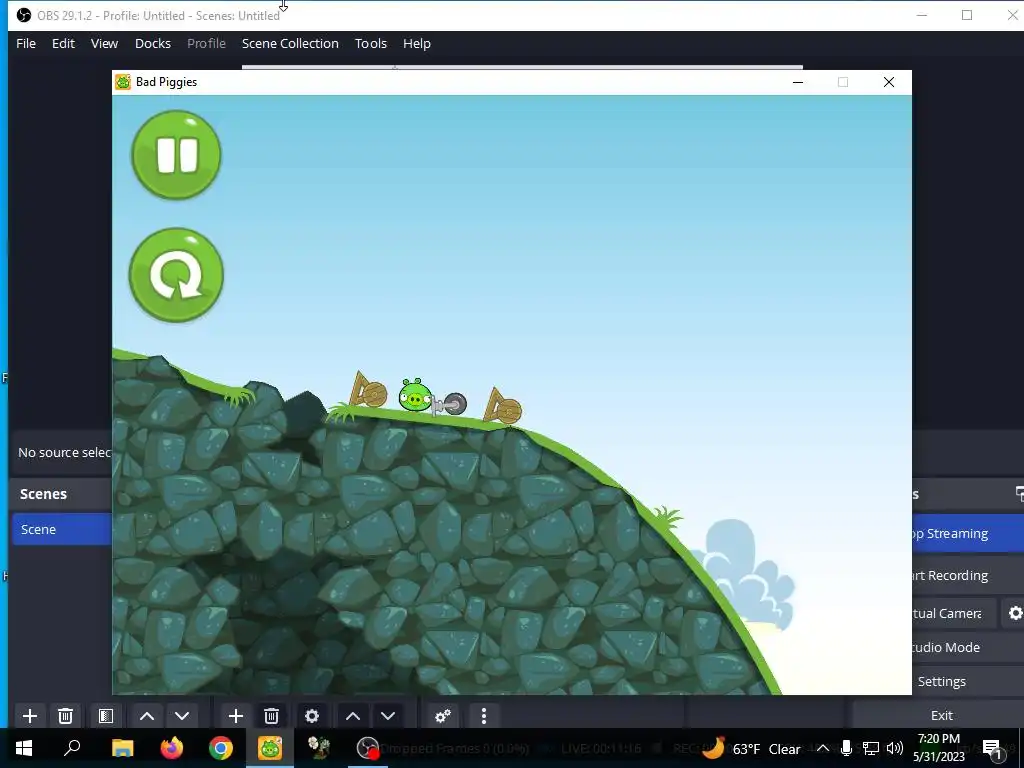Move scene down with the arrow
This screenshot has width=1024, height=768.
(182, 716)
